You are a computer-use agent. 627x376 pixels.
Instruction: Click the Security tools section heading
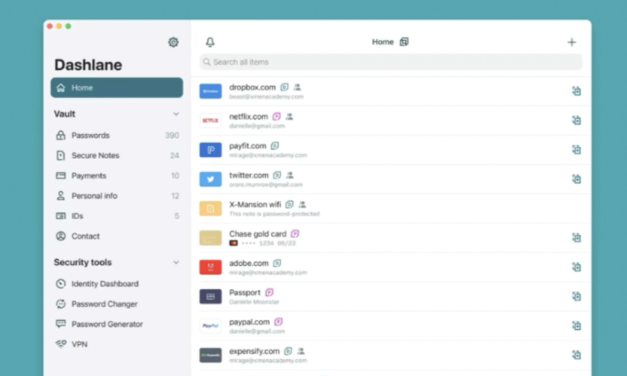coord(83,262)
